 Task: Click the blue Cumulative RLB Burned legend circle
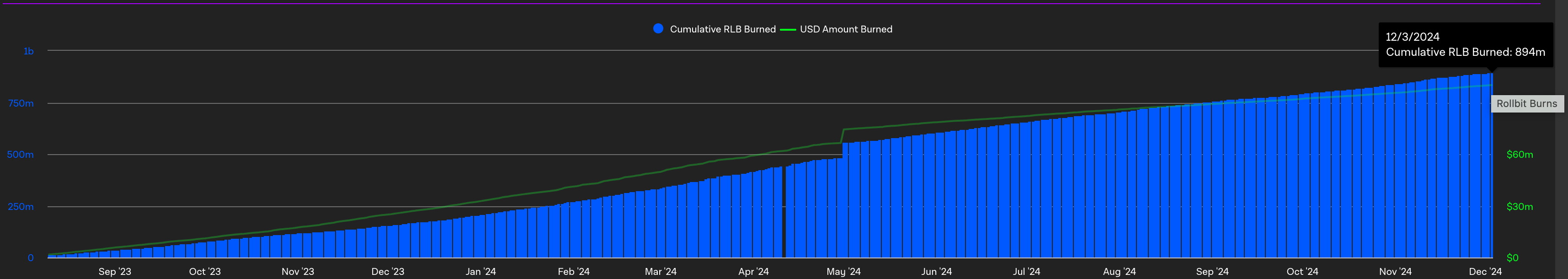point(657,29)
